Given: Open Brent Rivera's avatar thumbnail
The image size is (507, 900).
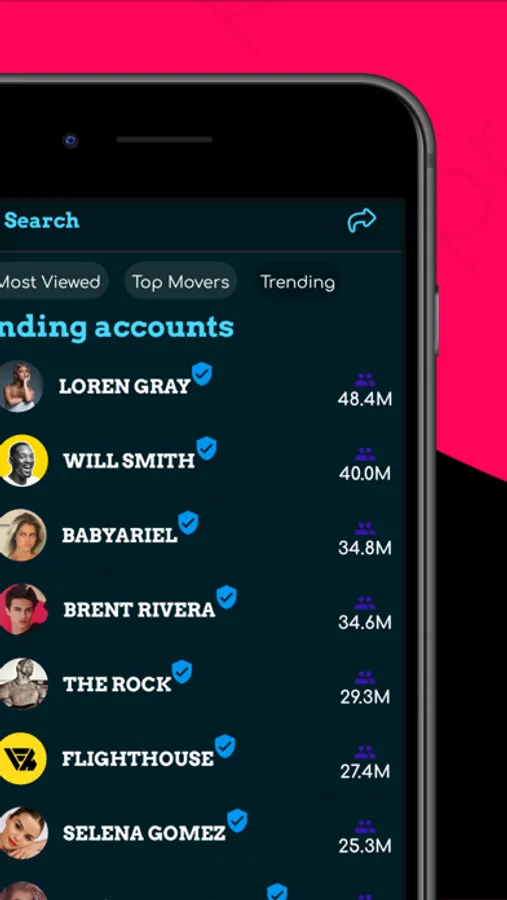Looking at the screenshot, I should (22, 610).
